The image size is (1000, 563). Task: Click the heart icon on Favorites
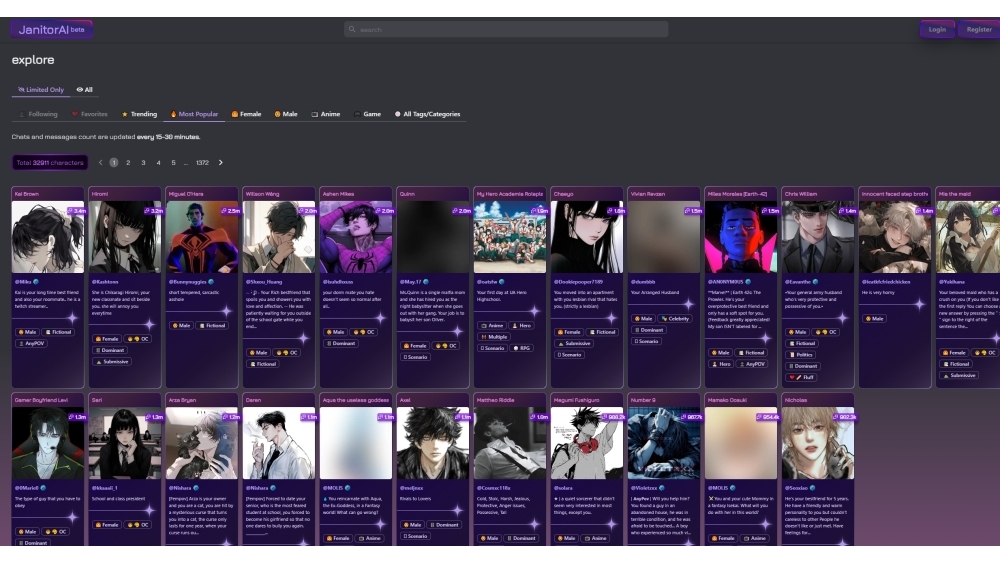(74, 114)
